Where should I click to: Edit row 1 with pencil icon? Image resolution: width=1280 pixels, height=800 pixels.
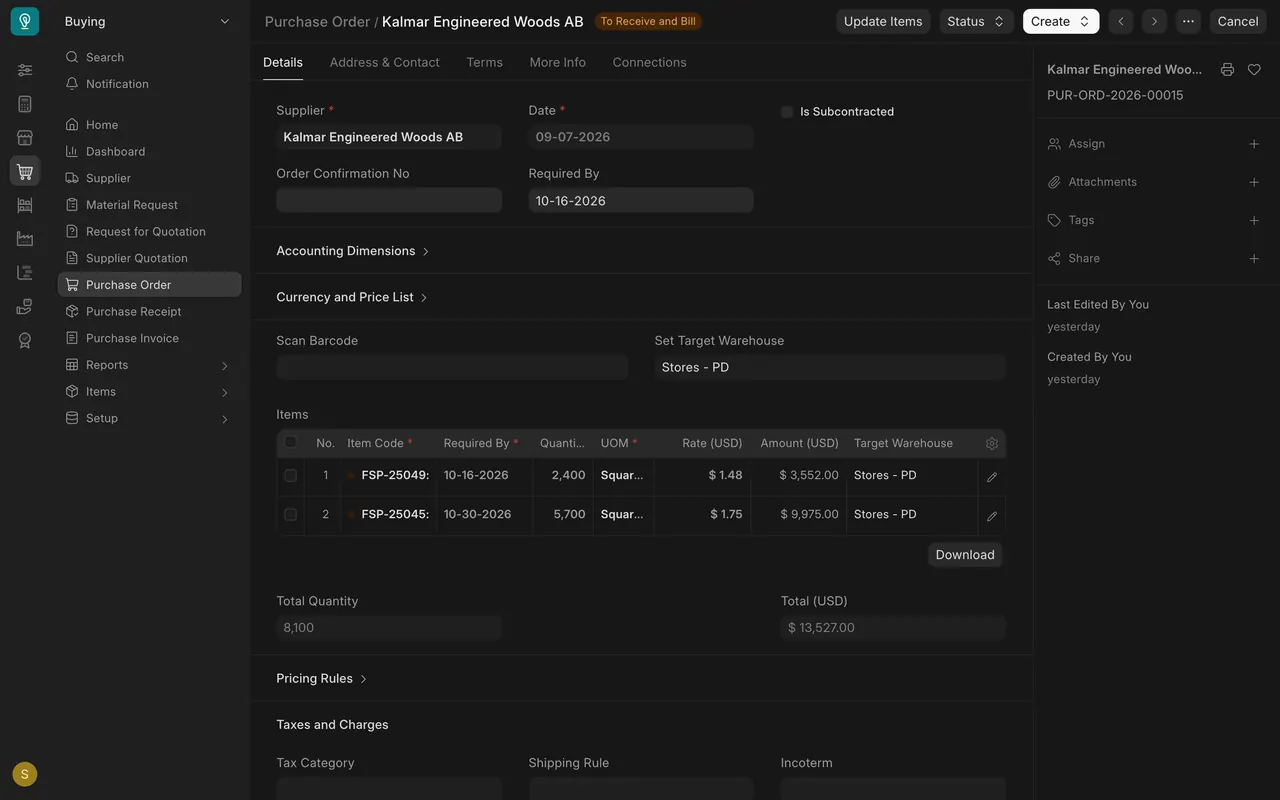(992, 477)
